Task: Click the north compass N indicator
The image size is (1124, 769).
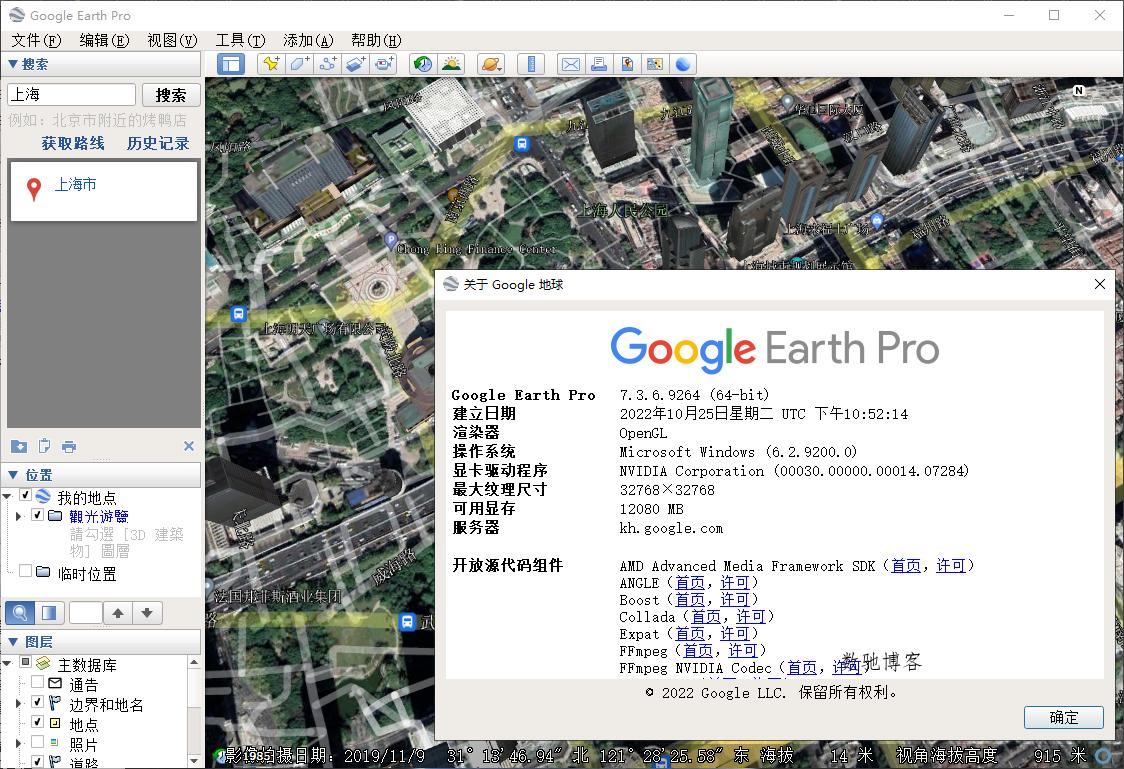Action: pos(1078,90)
